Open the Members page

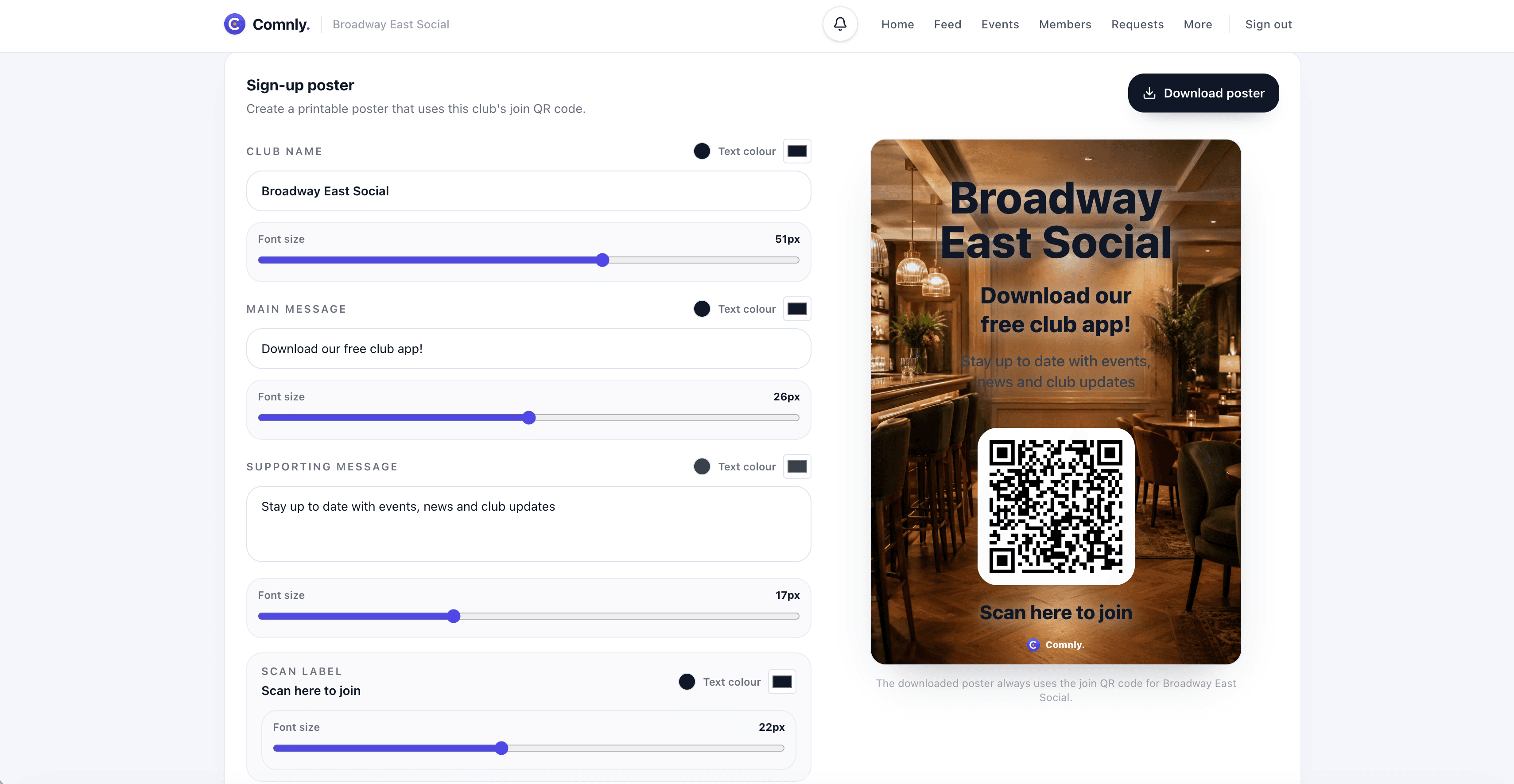coord(1065,24)
